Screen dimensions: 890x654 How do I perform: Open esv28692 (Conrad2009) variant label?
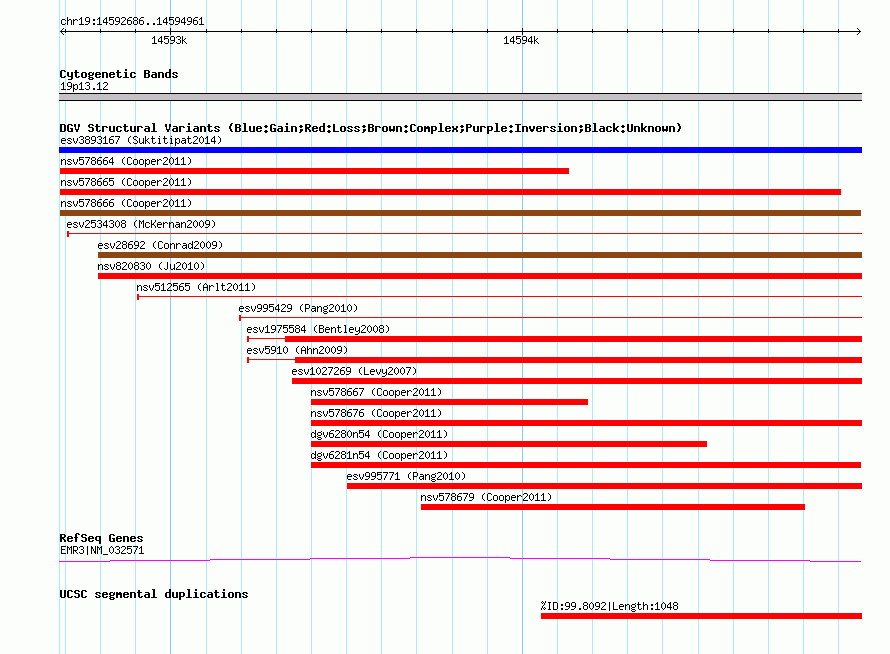(x=160, y=245)
